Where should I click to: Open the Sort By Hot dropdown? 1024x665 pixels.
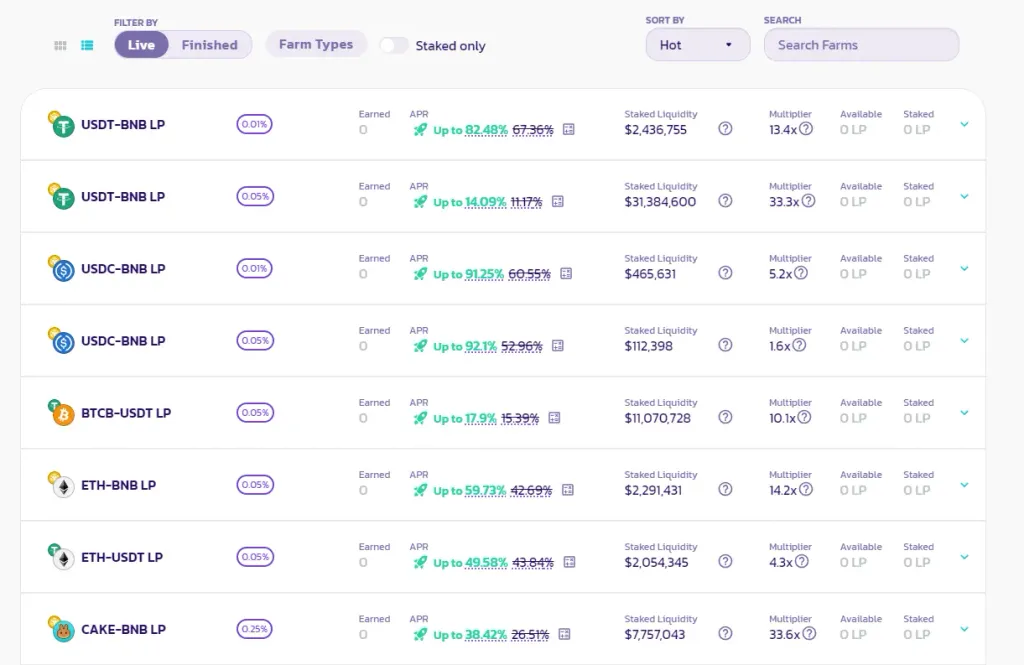coord(697,45)
